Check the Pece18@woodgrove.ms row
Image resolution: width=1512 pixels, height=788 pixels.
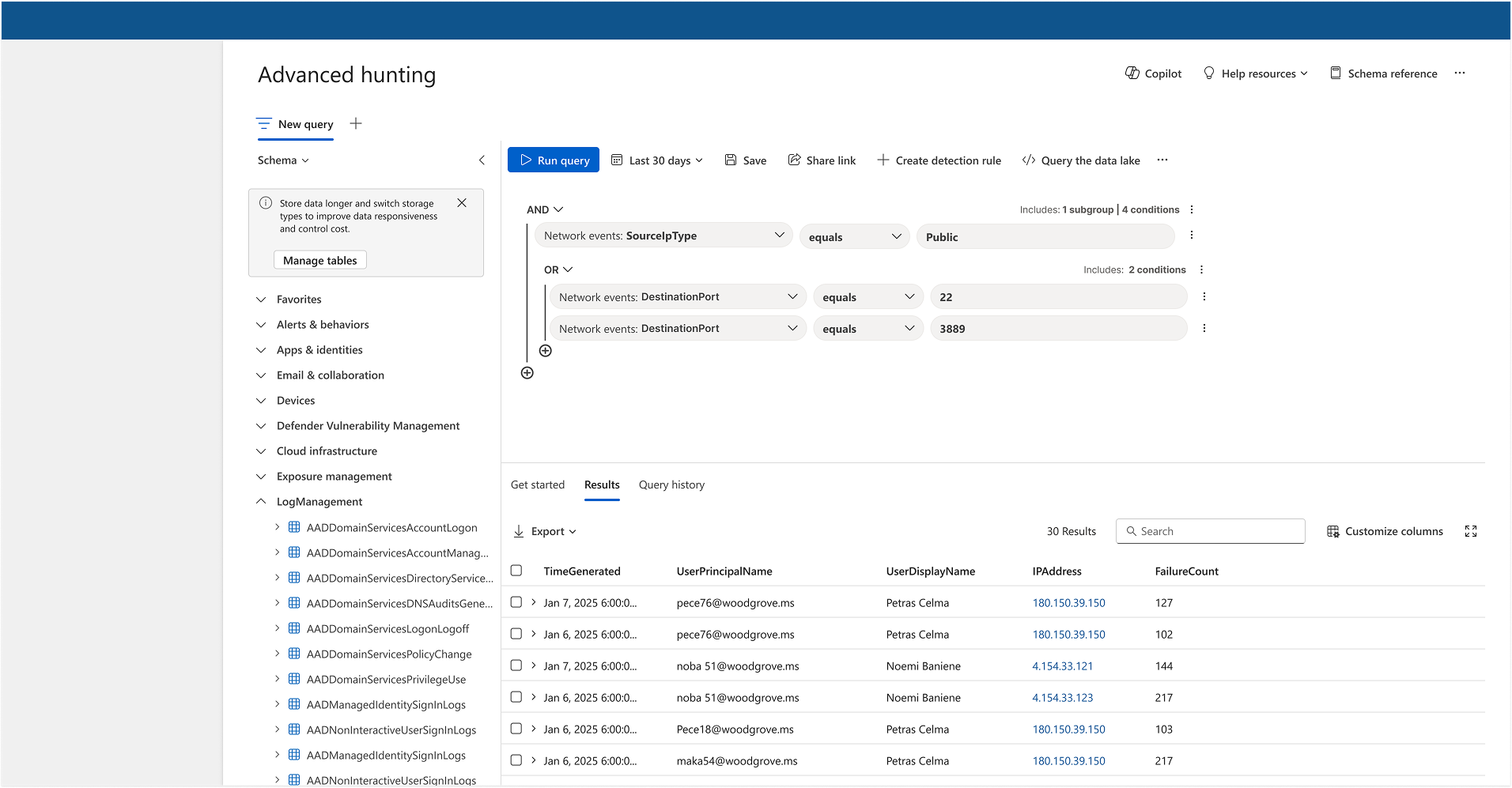tap(516, 729)
